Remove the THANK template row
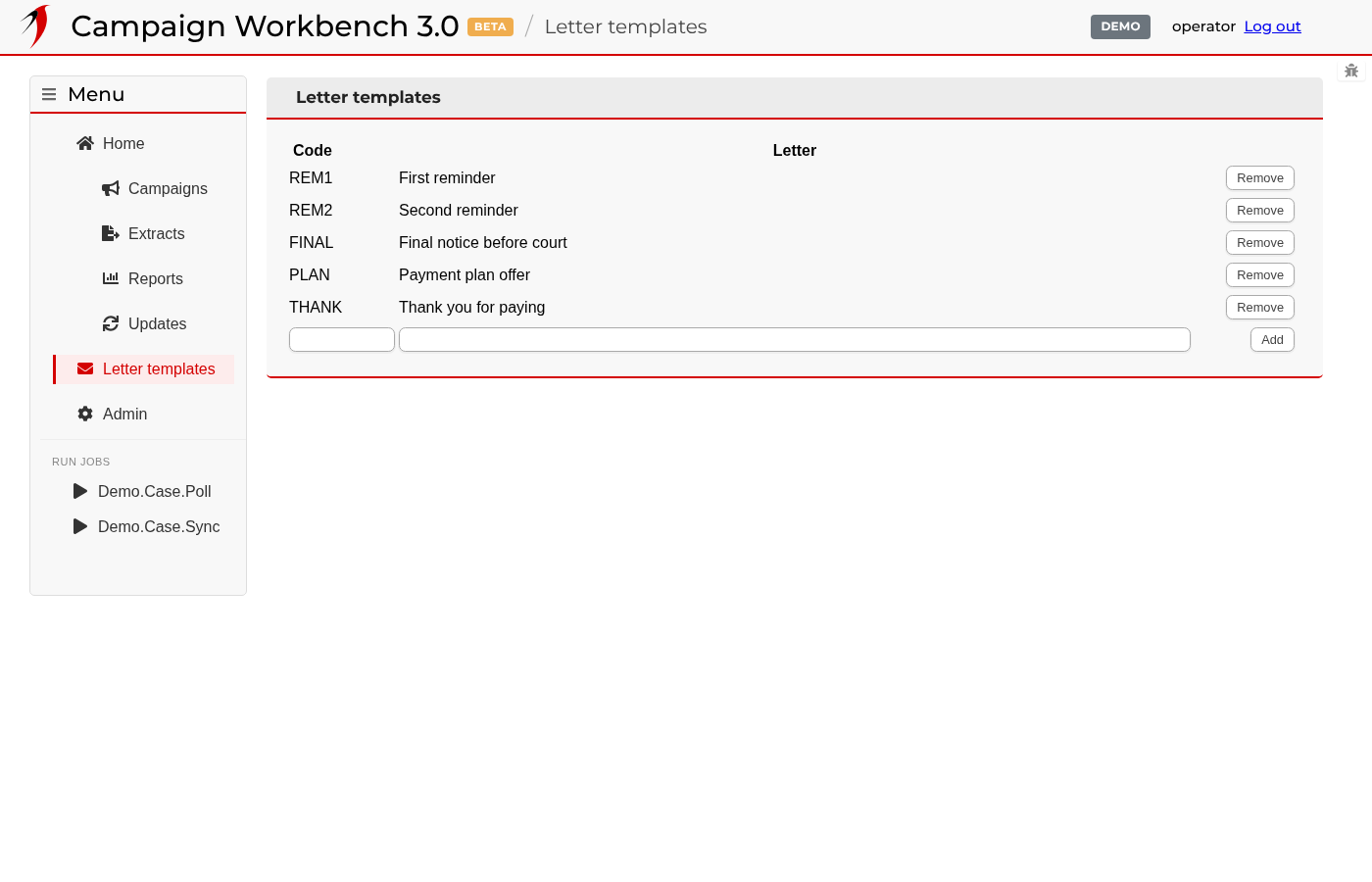 click(x=1260, y=308)
